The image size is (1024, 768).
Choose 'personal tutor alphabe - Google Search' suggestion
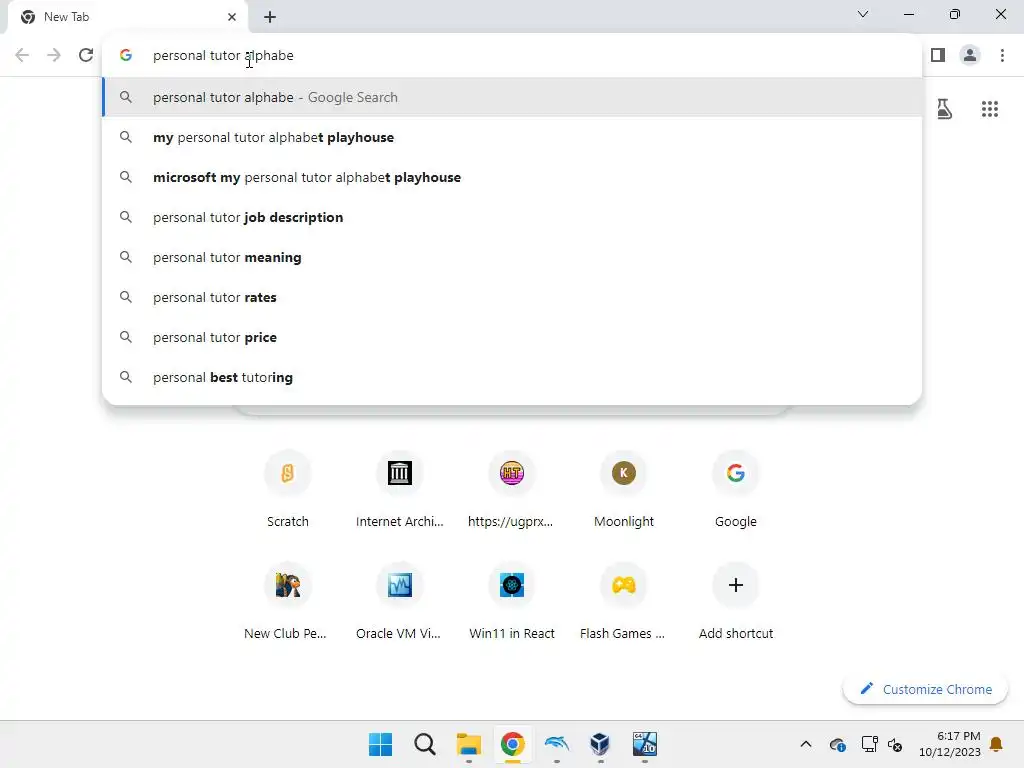click(512, 97)
